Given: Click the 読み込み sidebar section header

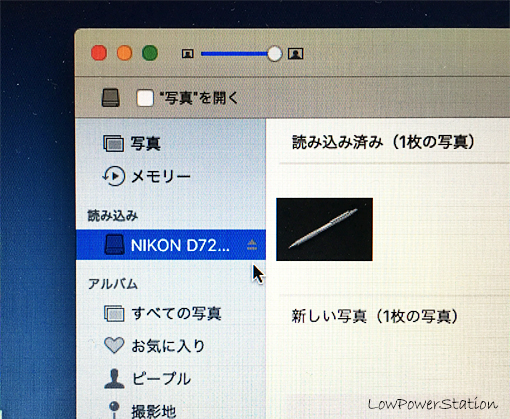Looking at the screenshot, I should tap(113, 216).
